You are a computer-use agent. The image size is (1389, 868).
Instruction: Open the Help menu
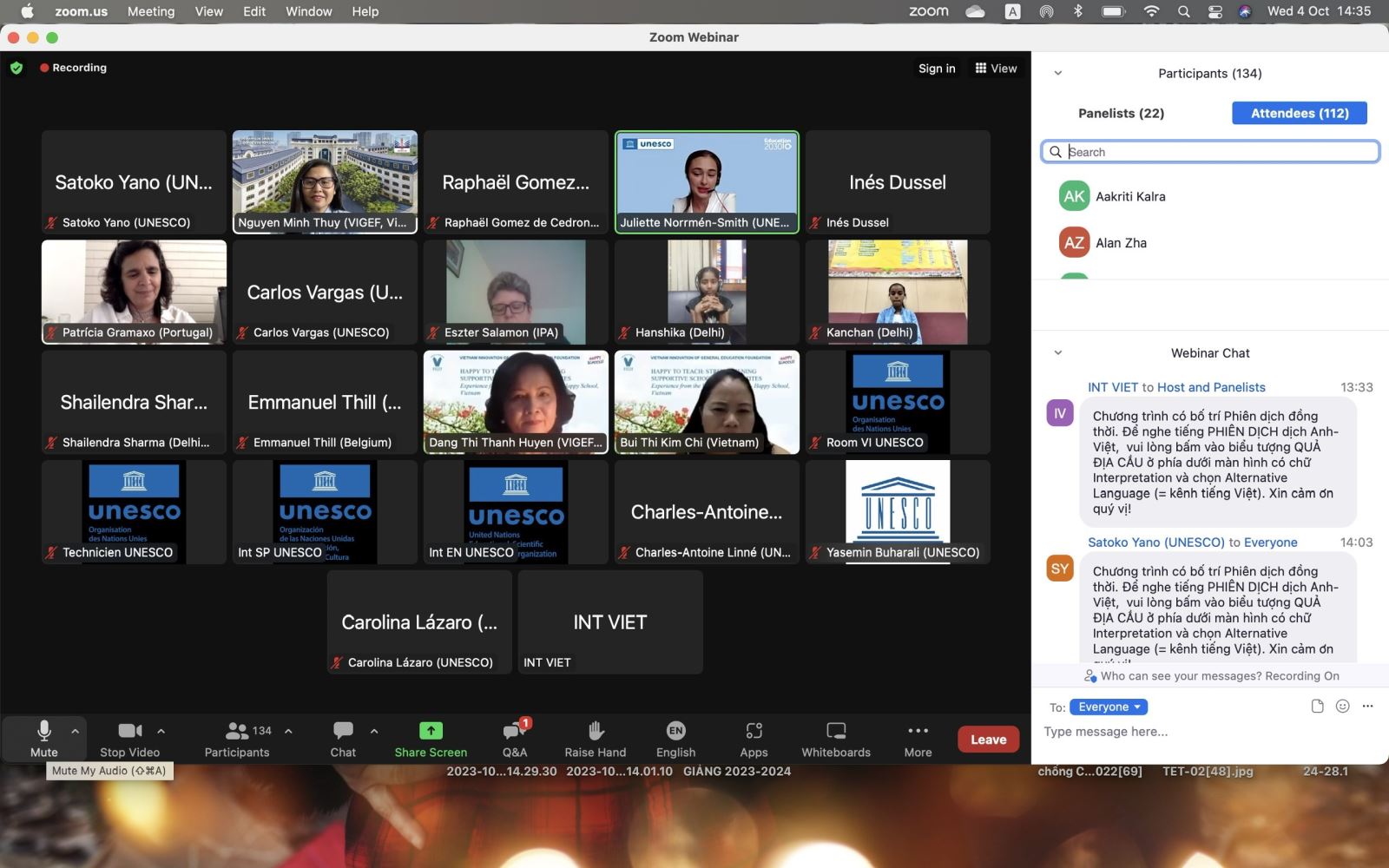tap(365, 11)
